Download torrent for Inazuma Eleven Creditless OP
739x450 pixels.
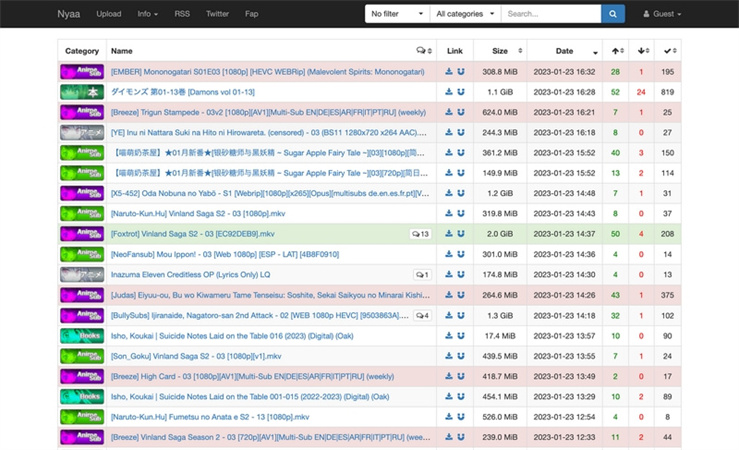449,274
